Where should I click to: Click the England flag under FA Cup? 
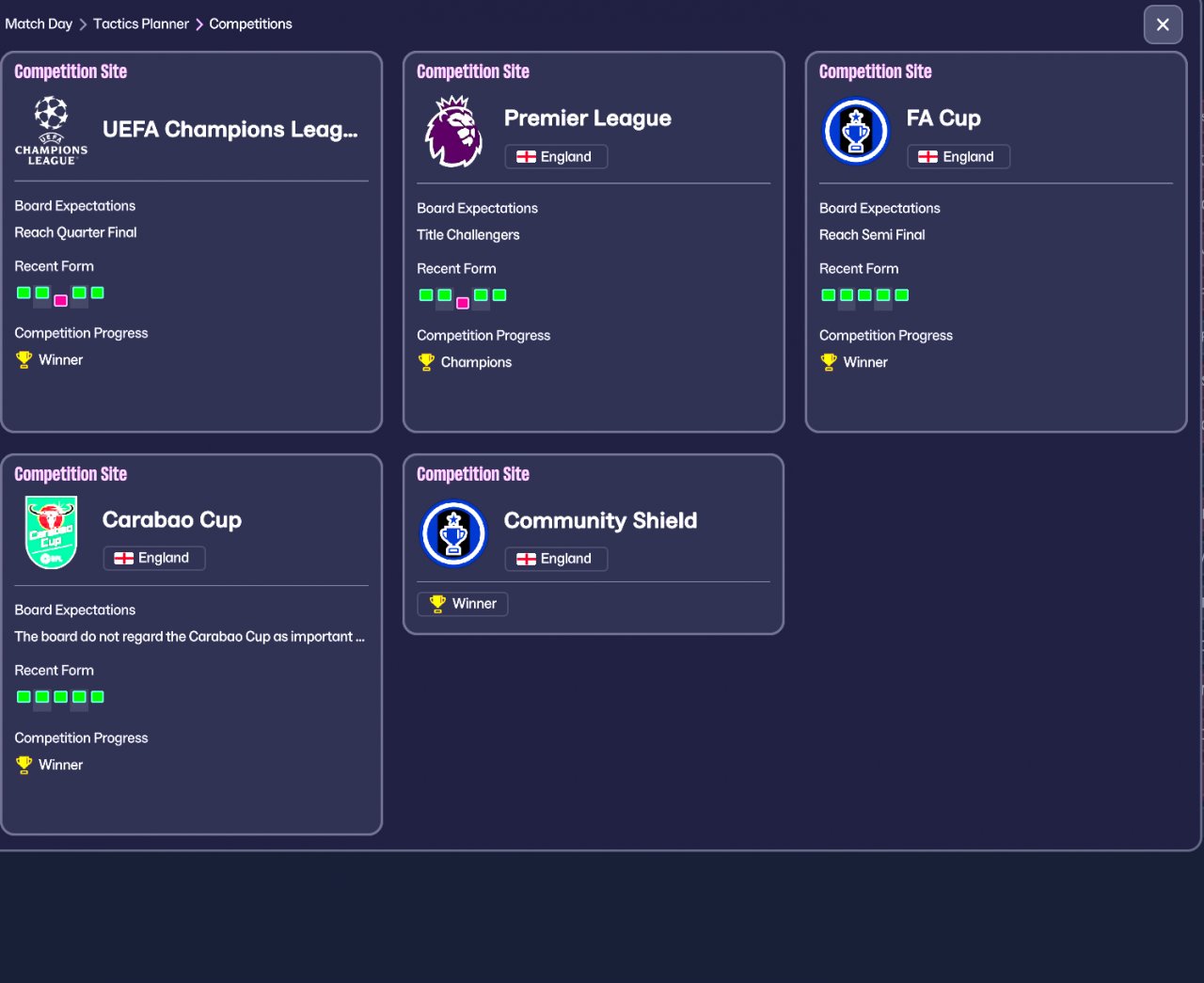tap(928, 157)
